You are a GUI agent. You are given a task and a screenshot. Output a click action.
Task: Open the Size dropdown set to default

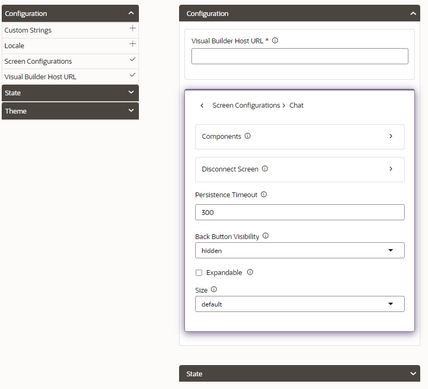[x=300, y=304]
